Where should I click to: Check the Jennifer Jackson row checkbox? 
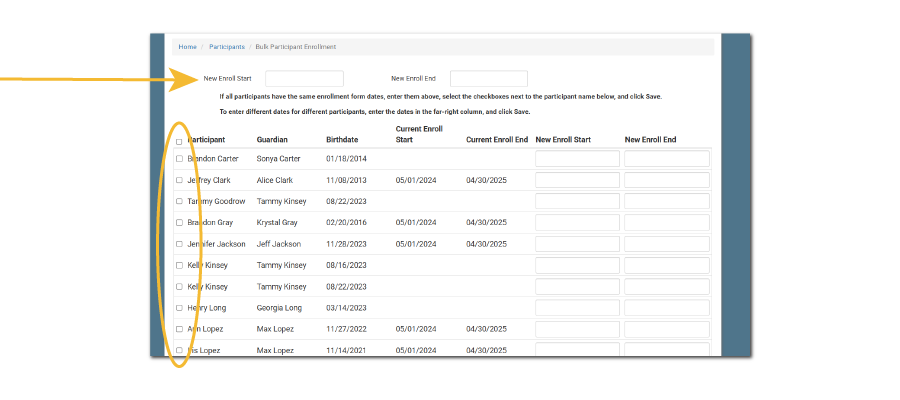point(179,243)
